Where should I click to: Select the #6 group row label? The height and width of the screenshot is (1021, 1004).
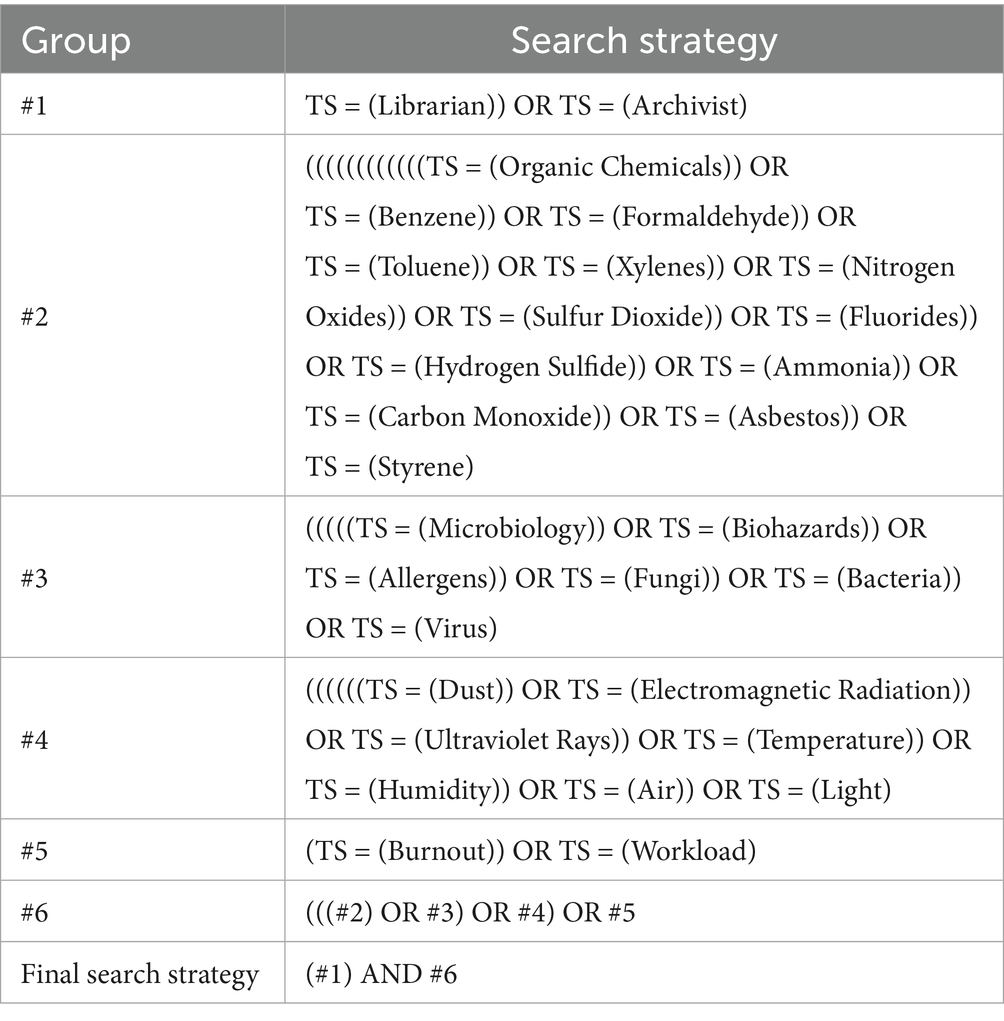click(35, 912)
